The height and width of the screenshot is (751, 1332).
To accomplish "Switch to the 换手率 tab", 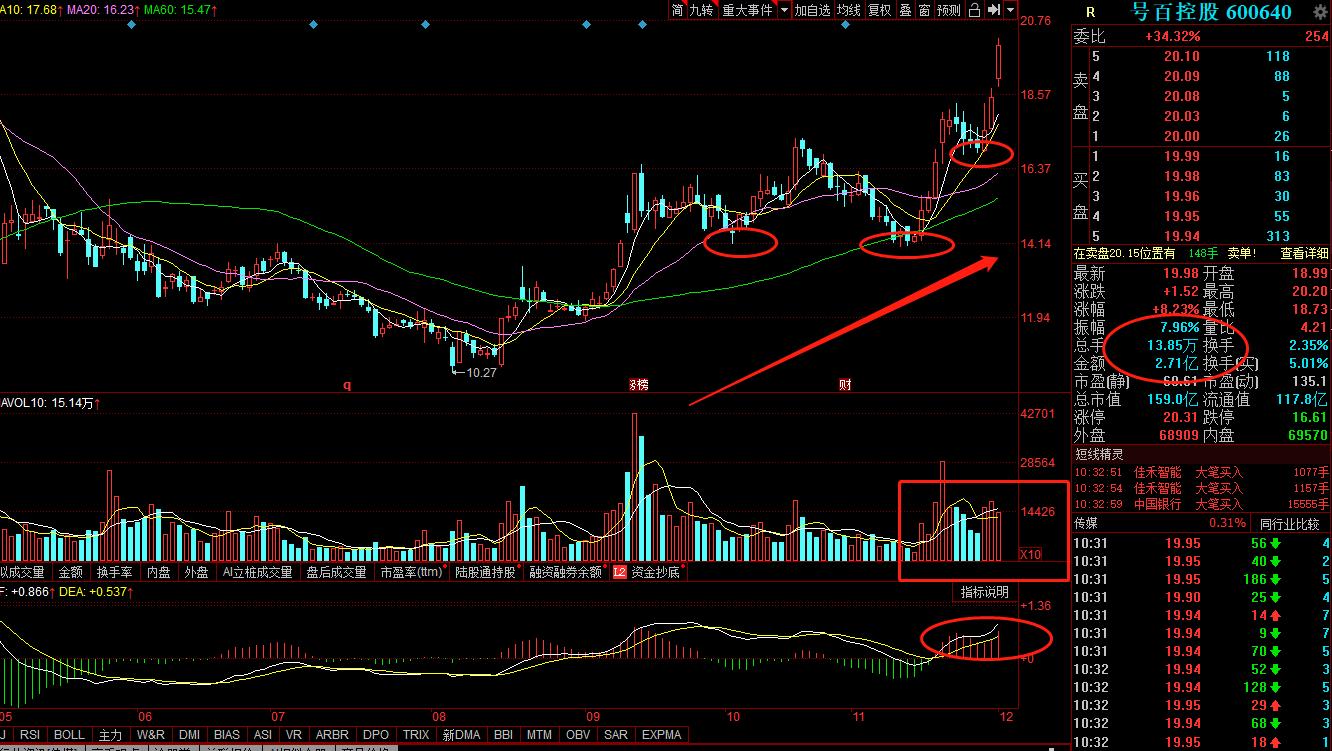I will [115, 573].
